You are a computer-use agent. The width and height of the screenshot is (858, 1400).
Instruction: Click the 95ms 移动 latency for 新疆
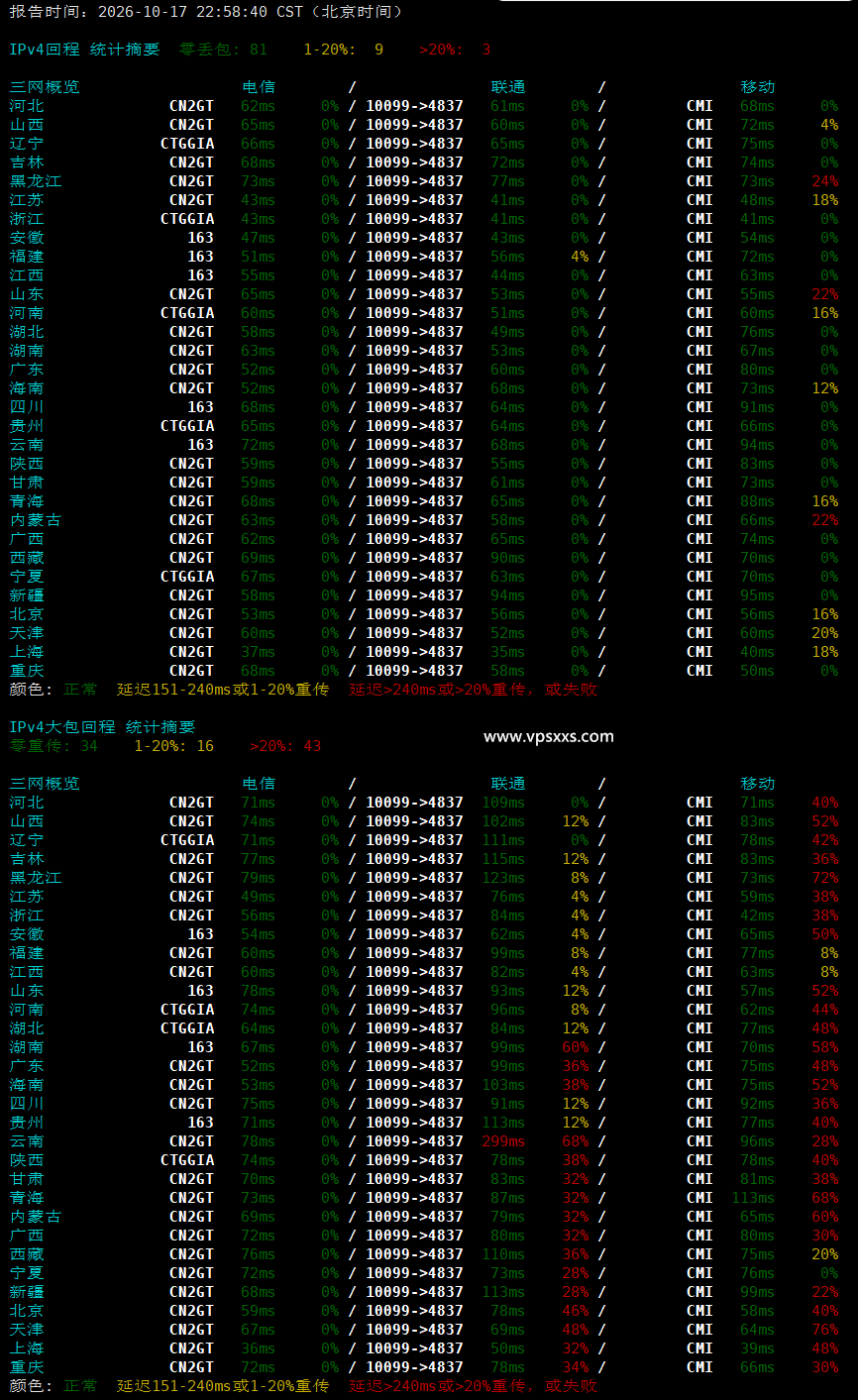758,595
